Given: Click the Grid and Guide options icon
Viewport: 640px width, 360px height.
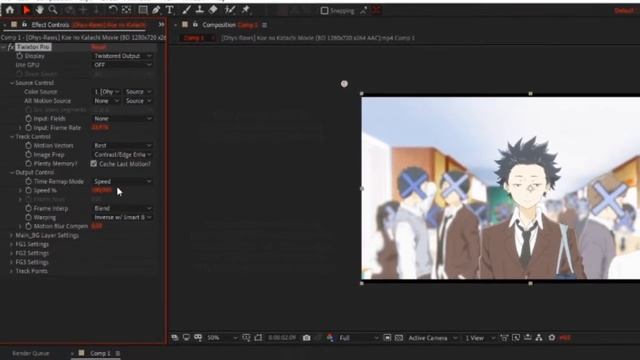Looking at the screenshot, I should click(x=246, y=338).
